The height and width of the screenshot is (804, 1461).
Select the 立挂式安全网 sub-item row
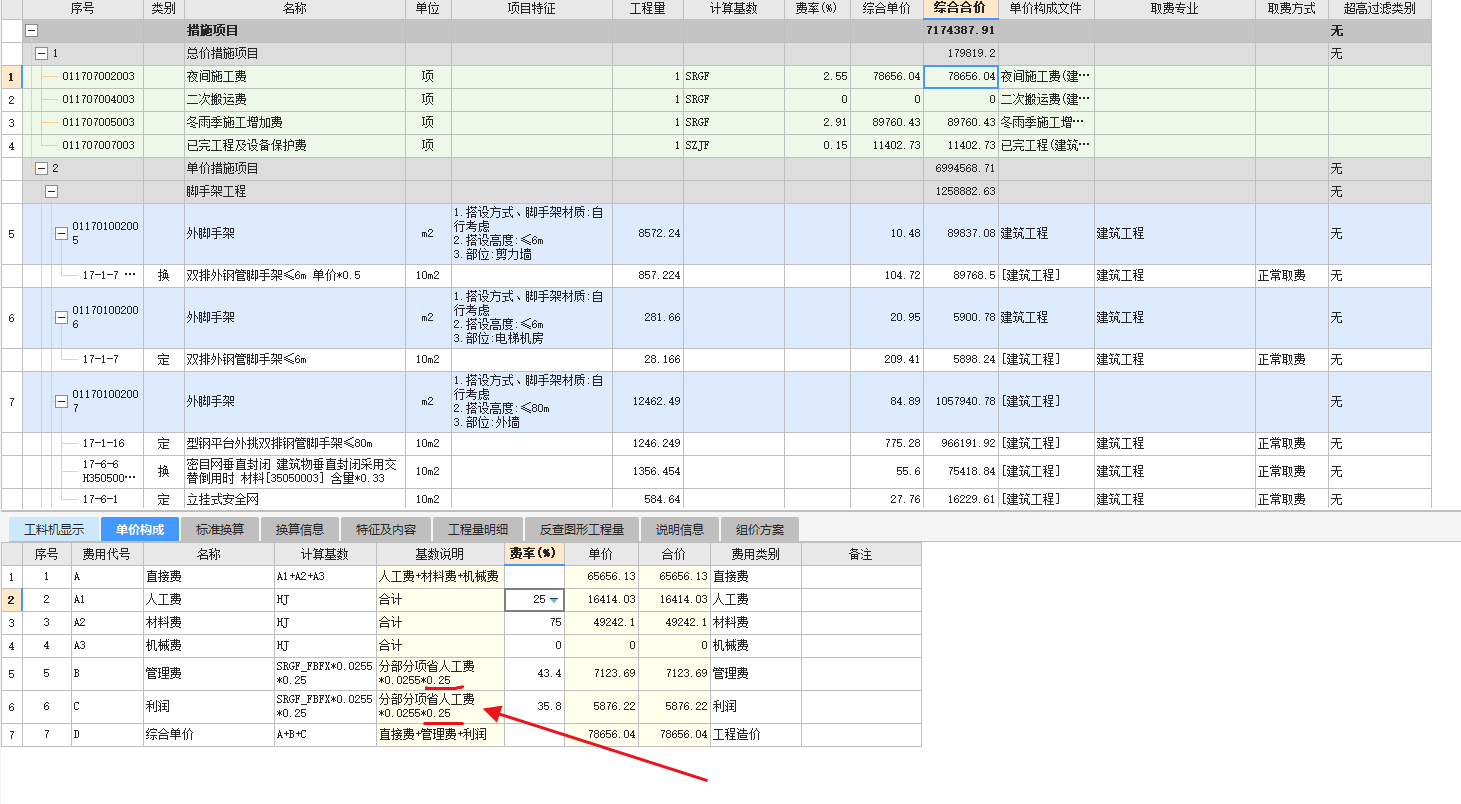[x=716, y=499]
